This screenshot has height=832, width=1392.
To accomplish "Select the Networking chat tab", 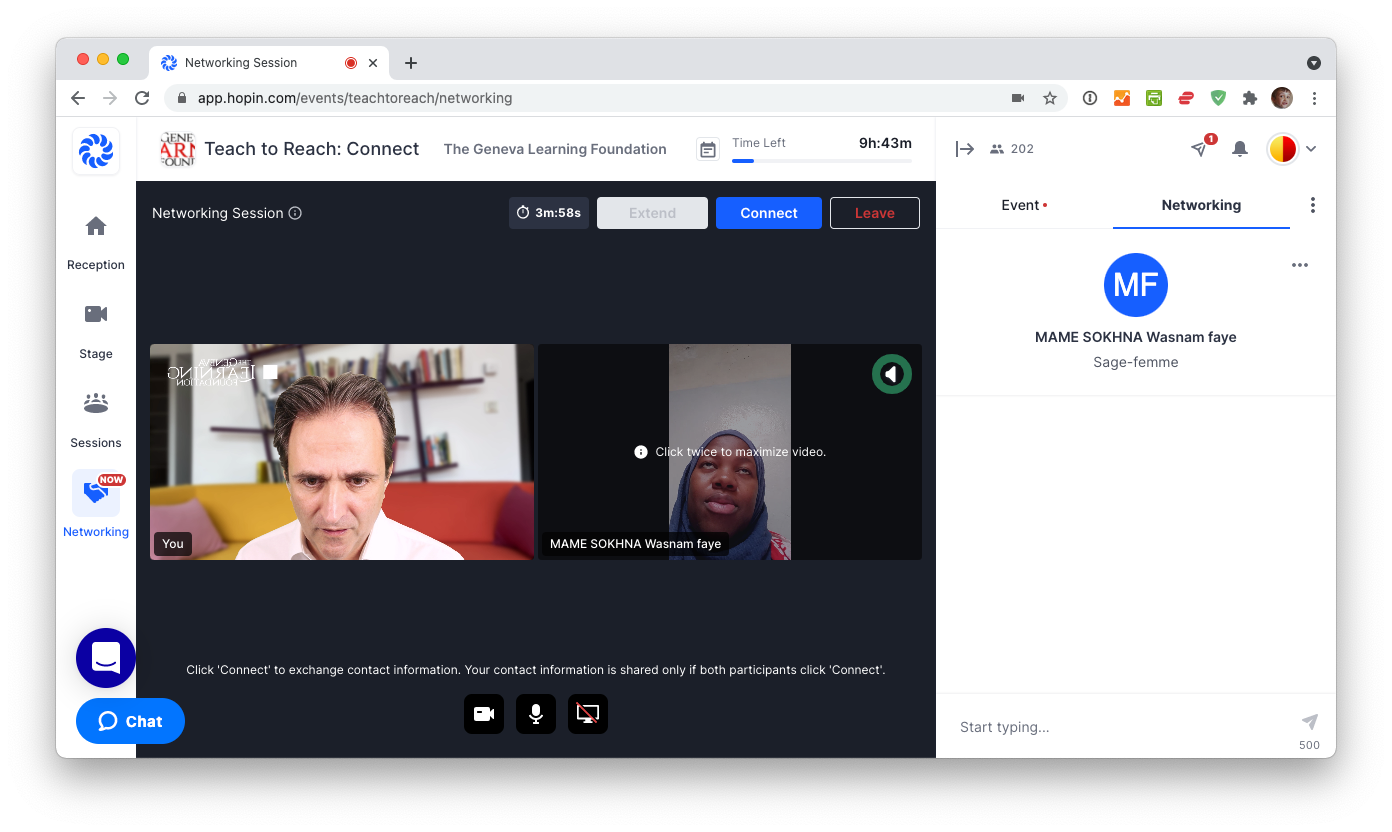I will pyautogui.click(x=1201, y=205).
